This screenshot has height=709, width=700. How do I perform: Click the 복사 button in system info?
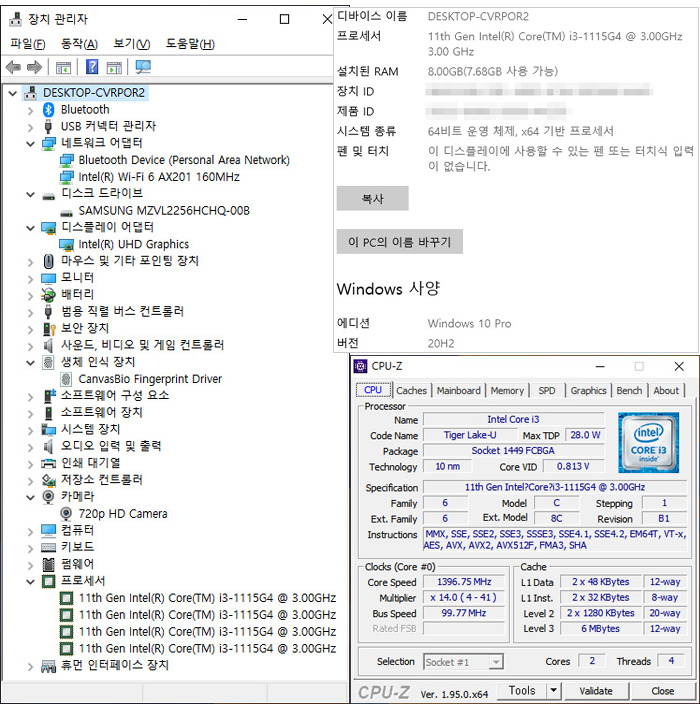coord(373,198)
